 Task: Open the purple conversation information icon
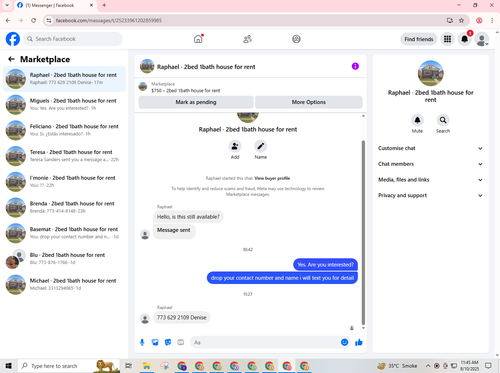pos(355,66)
